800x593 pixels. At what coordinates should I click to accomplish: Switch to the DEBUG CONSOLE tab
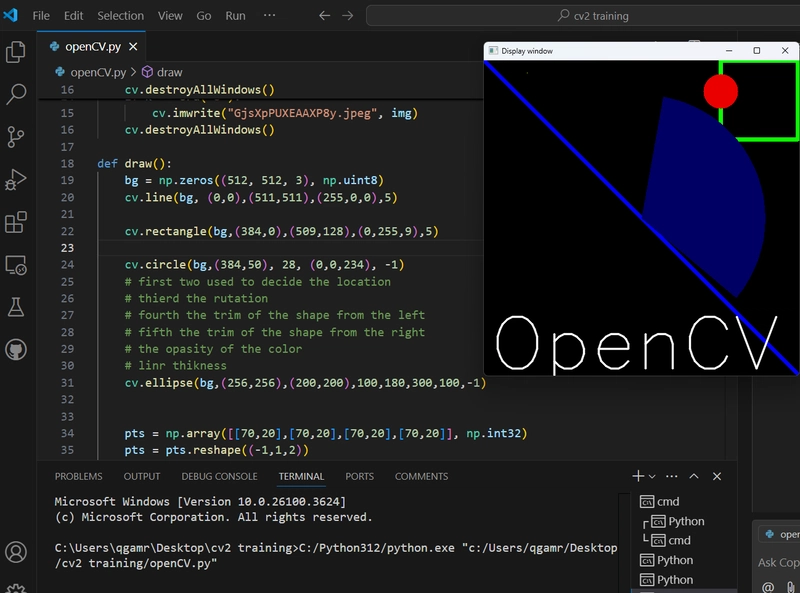[219, 476]
